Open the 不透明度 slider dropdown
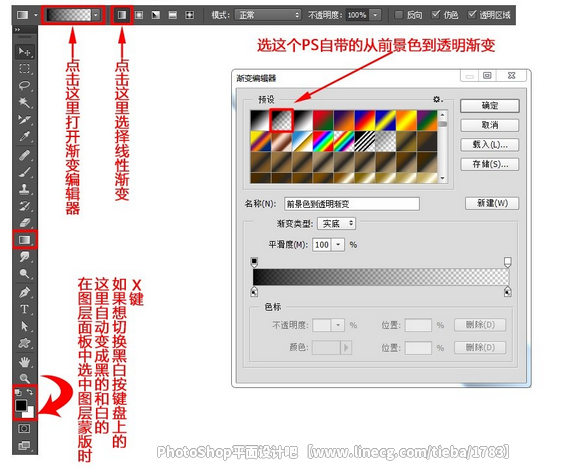 pyautogui.click(x=375, y=15)
